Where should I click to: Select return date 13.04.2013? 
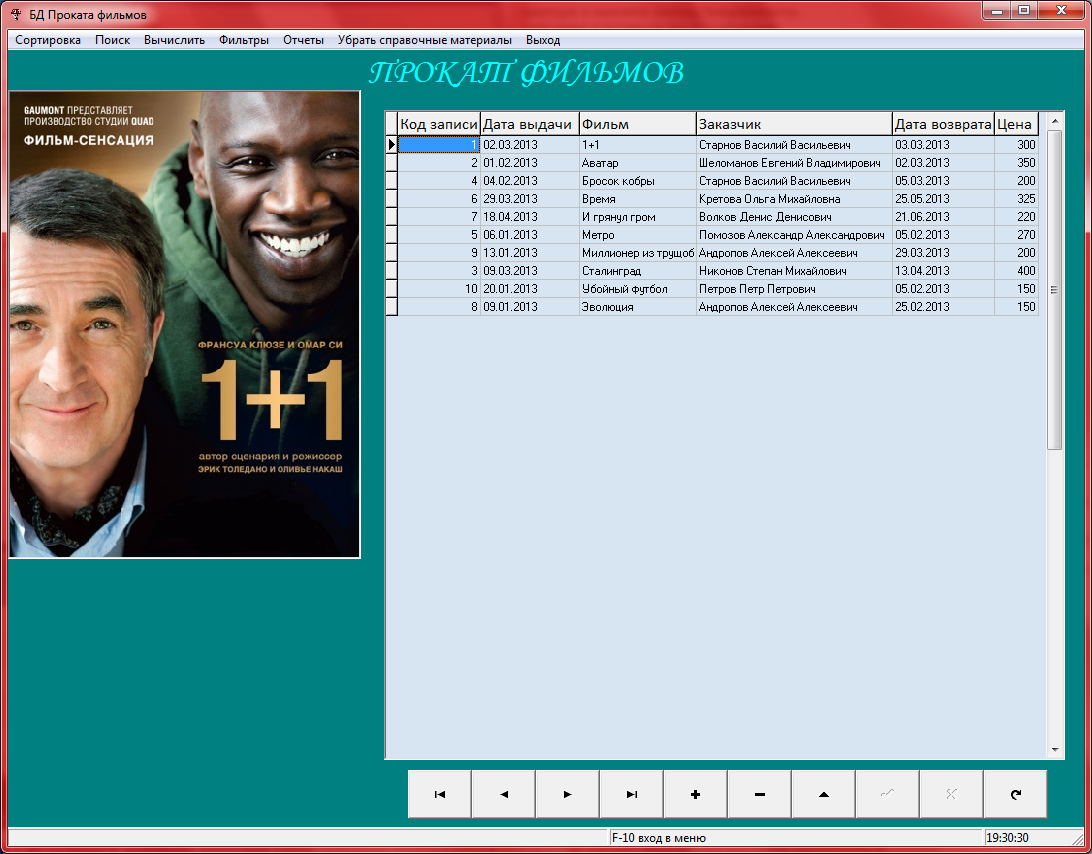[943, 270]
